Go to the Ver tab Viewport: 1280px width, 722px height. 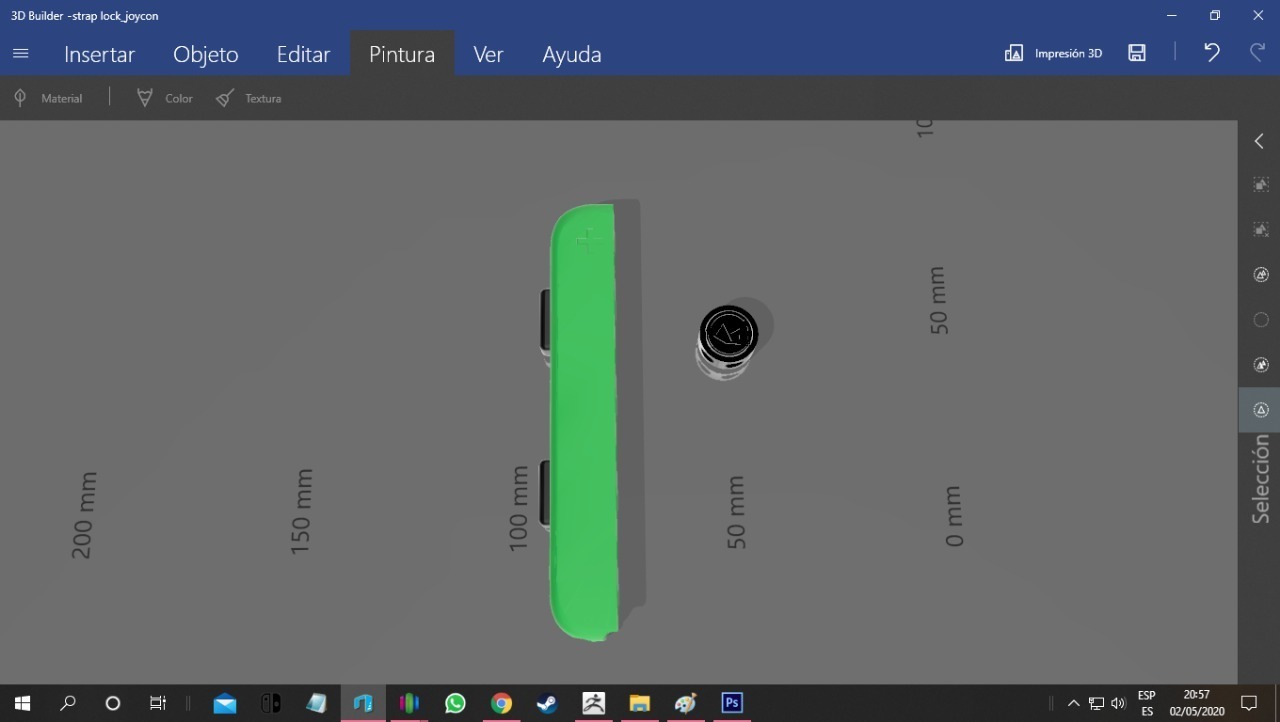tap(488, 54)
